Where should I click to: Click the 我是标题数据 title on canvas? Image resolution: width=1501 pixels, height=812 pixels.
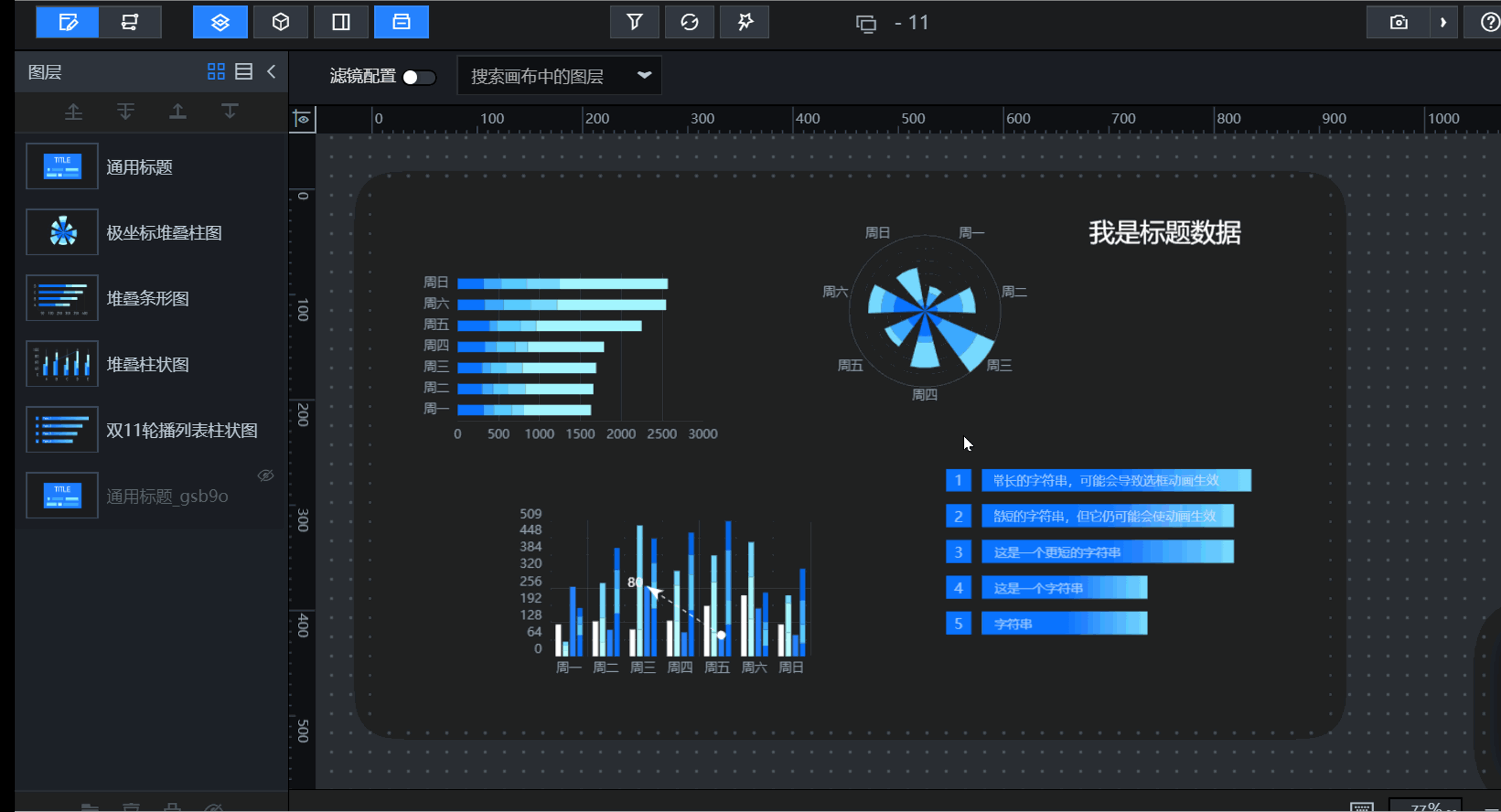coord(1164,233)
